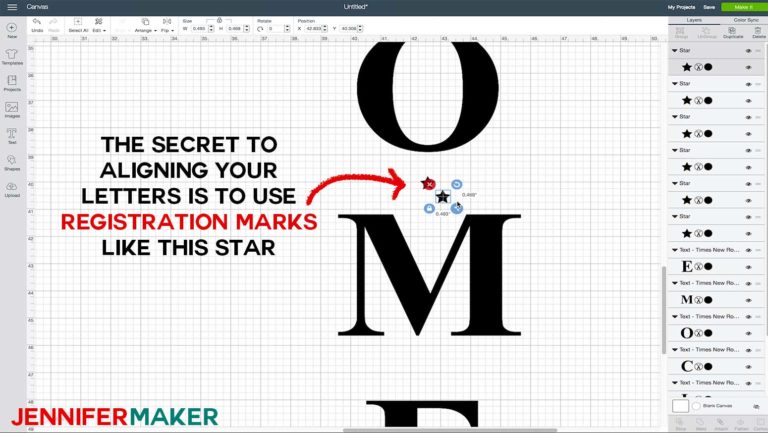This screenshot has height=433, width=768.
Task: Click the red X delete handle on star
Action: [x=429, y=184]
